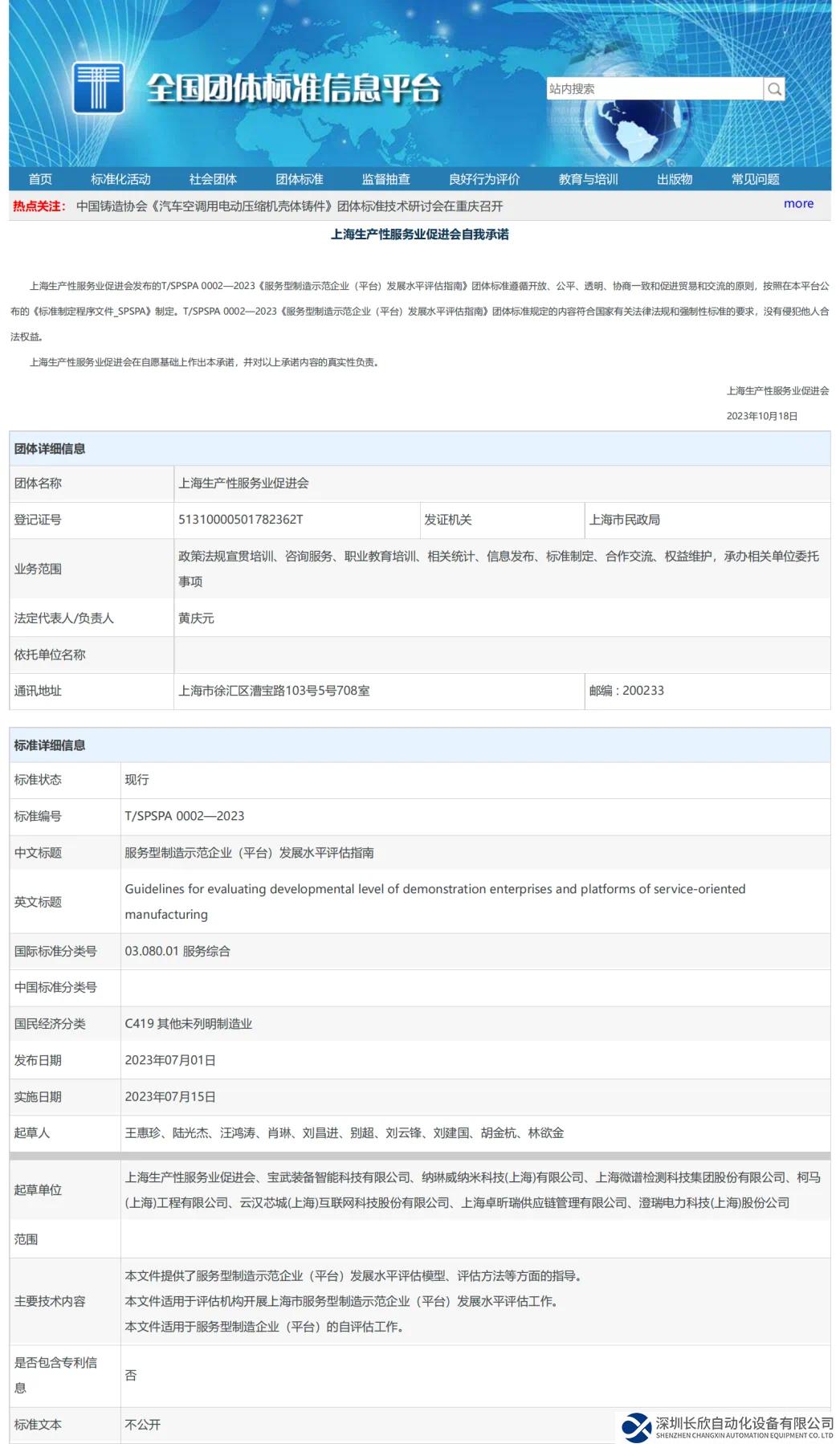Viewport: 840px width, 1444px height.
Task: Select the 团体标准 navigation tab
Action: click(x=300, y=179)
